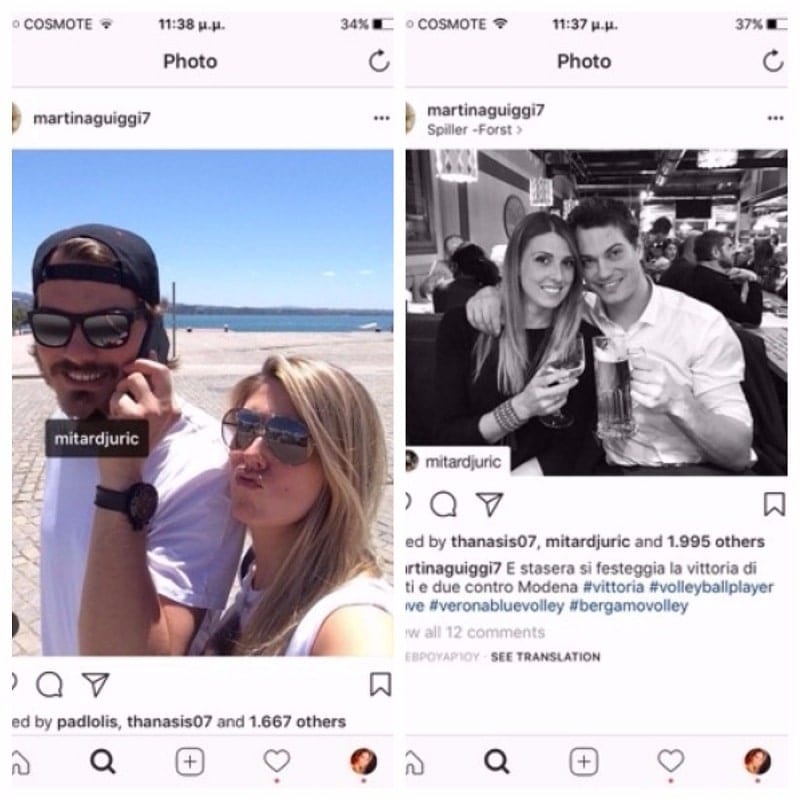800x800 pixels.
Task: Toggle bookmark save on right restaurant photo
Action: (774, 504)
